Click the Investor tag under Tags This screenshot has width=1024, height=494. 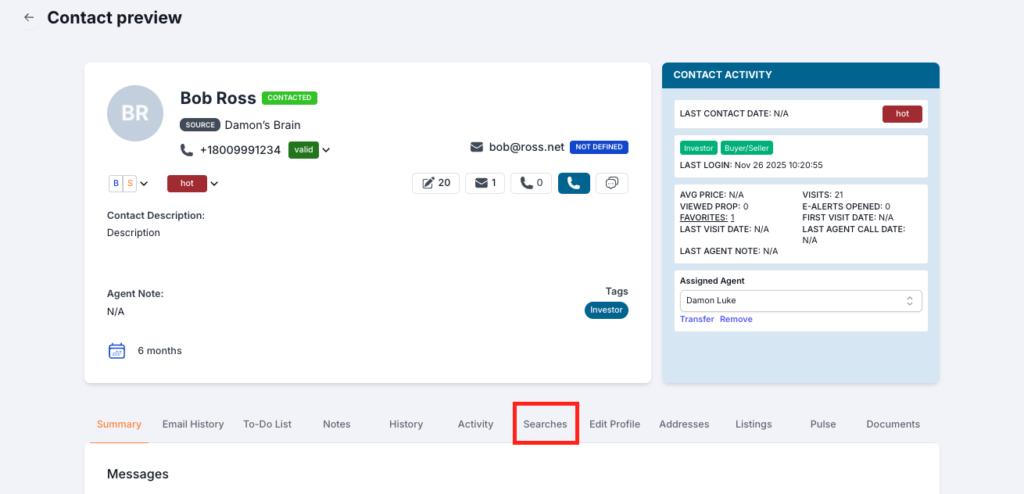click(606, 310)
